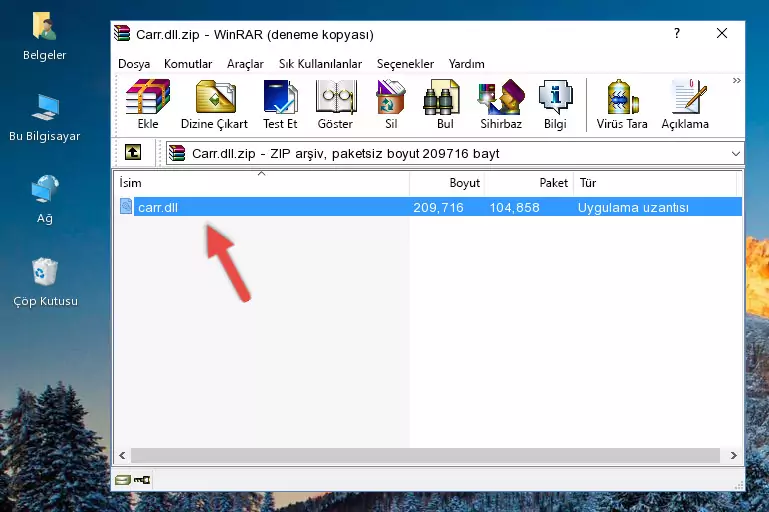Image resolution: width=769 pixels, height=512 pixels.
Task: Click the 209,716 size value
Action: tap(438, 207)
